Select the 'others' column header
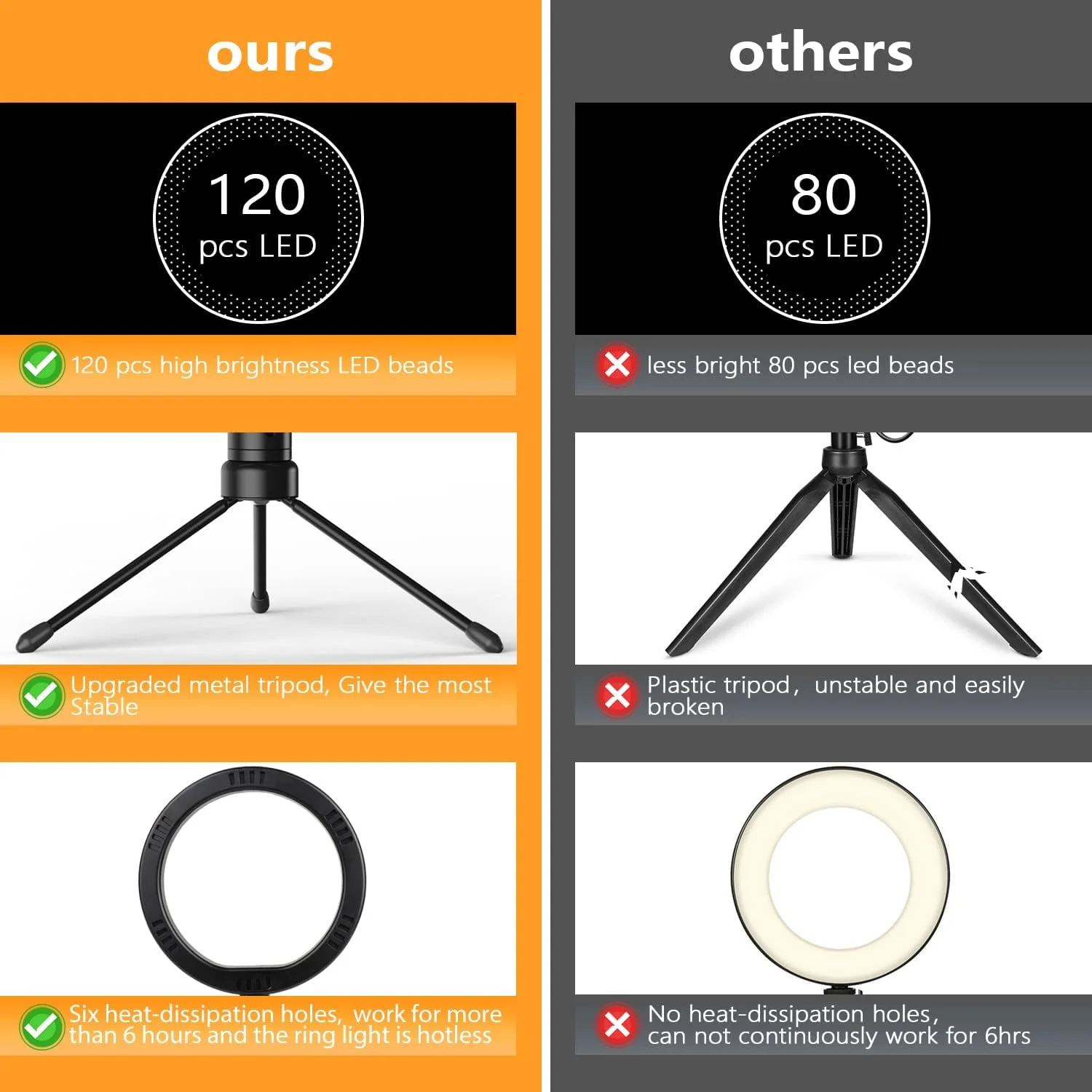 coord(820,52)
